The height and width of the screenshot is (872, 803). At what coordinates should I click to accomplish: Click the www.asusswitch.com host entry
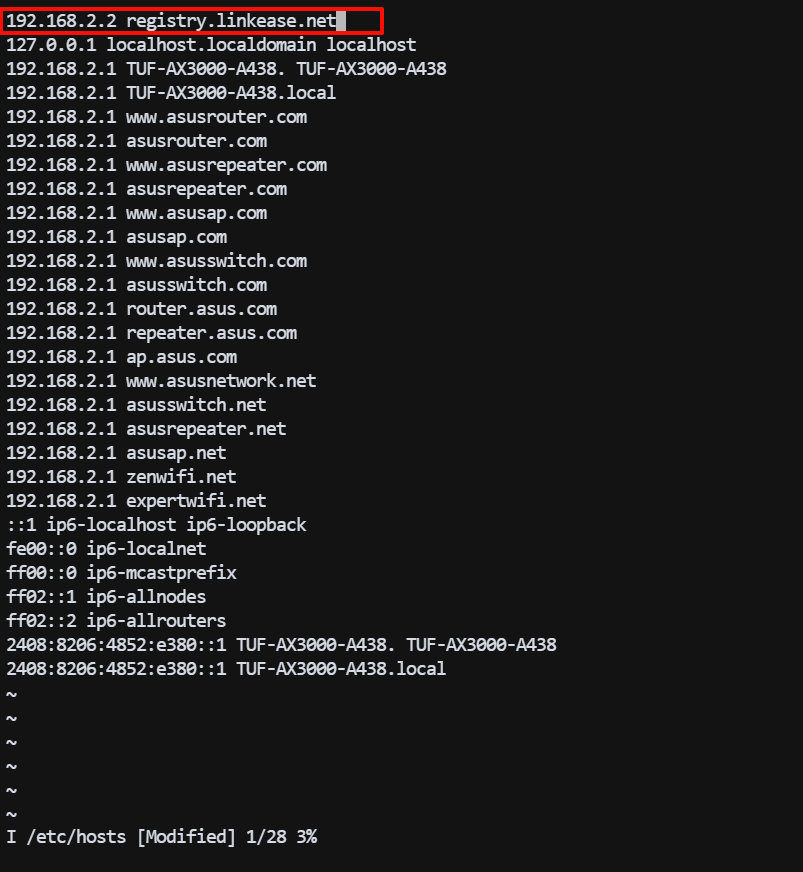click(156, 261)
